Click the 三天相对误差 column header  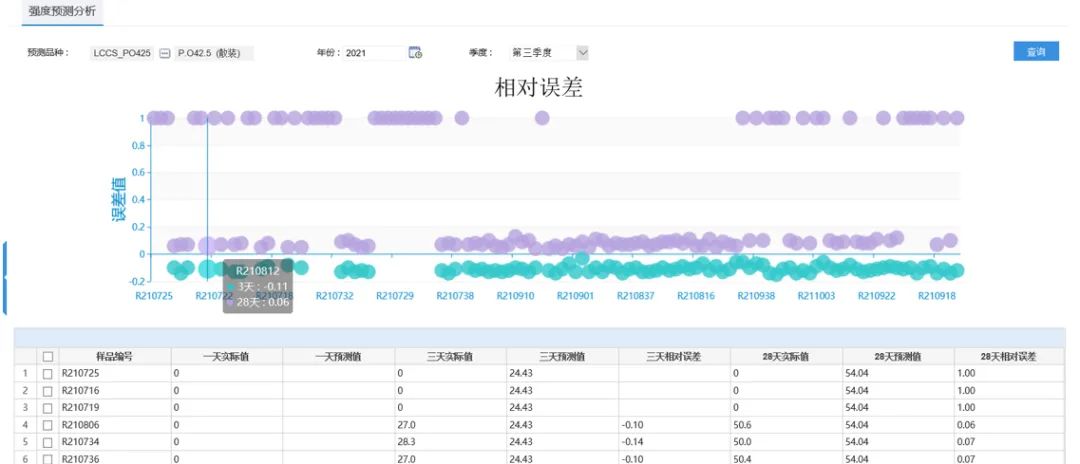[674, 356]
